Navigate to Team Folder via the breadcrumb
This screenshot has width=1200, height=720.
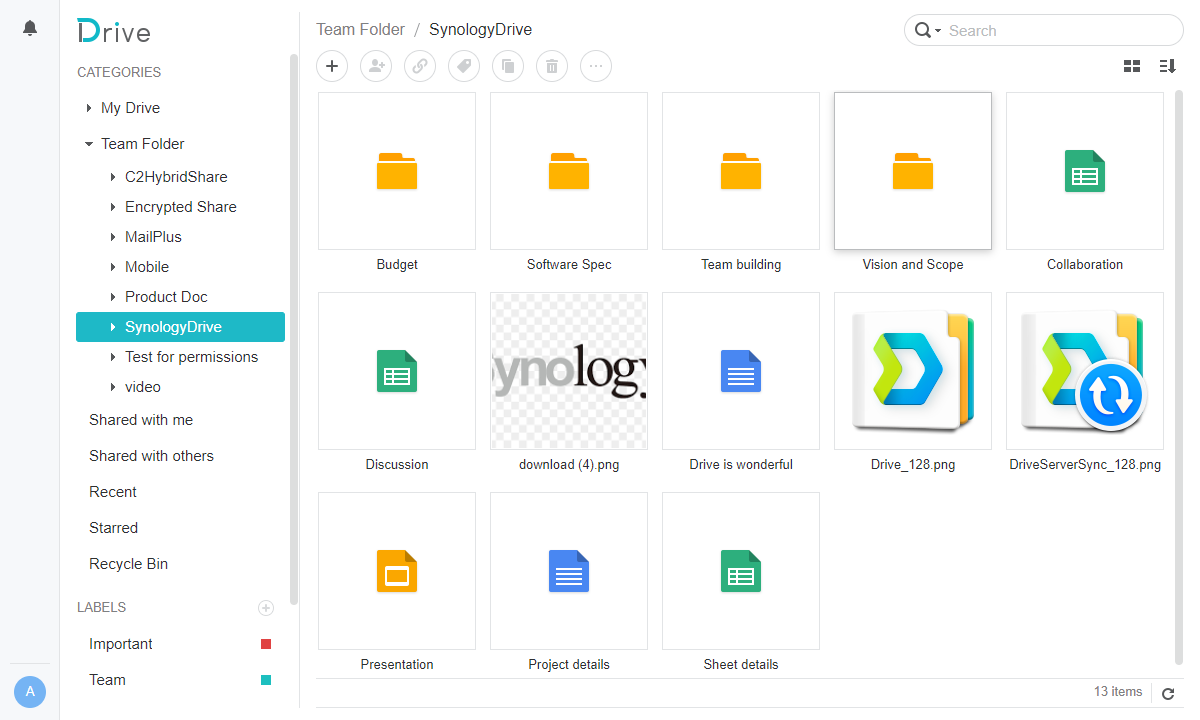tap(360, 29)
